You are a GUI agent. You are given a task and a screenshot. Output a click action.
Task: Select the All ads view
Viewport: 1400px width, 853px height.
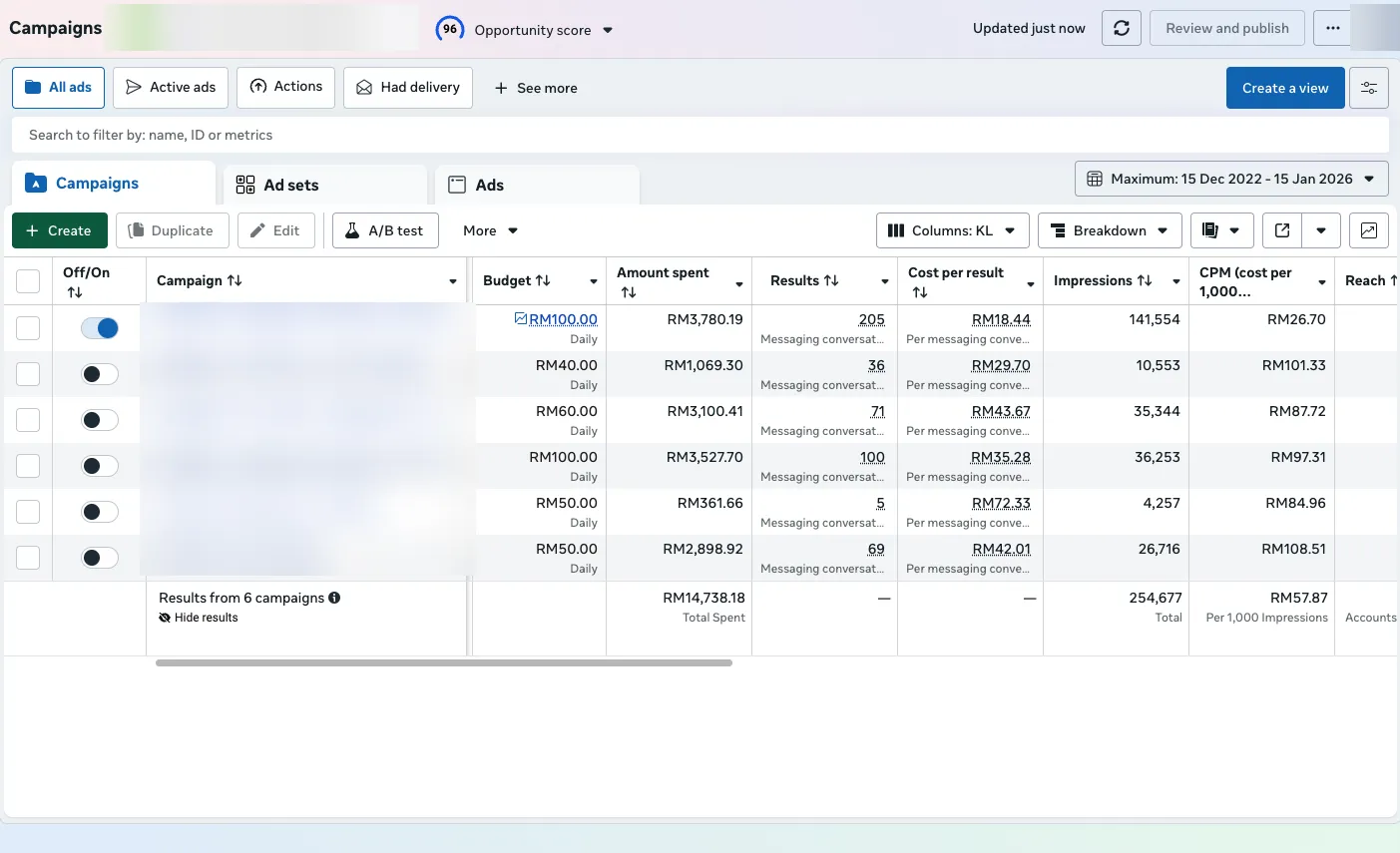pos(58,88)
